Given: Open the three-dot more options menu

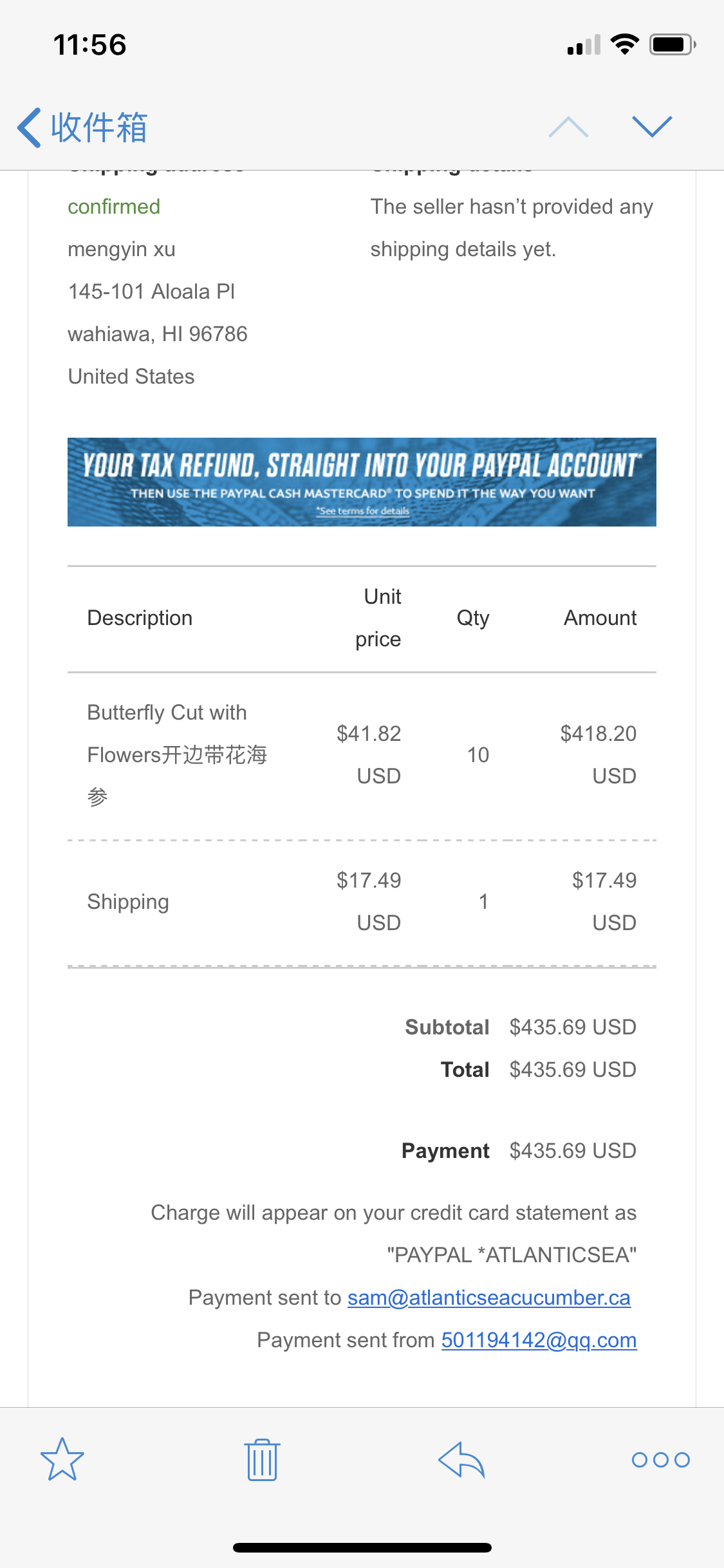Looking at the screenshot, I should [660, 1459].
